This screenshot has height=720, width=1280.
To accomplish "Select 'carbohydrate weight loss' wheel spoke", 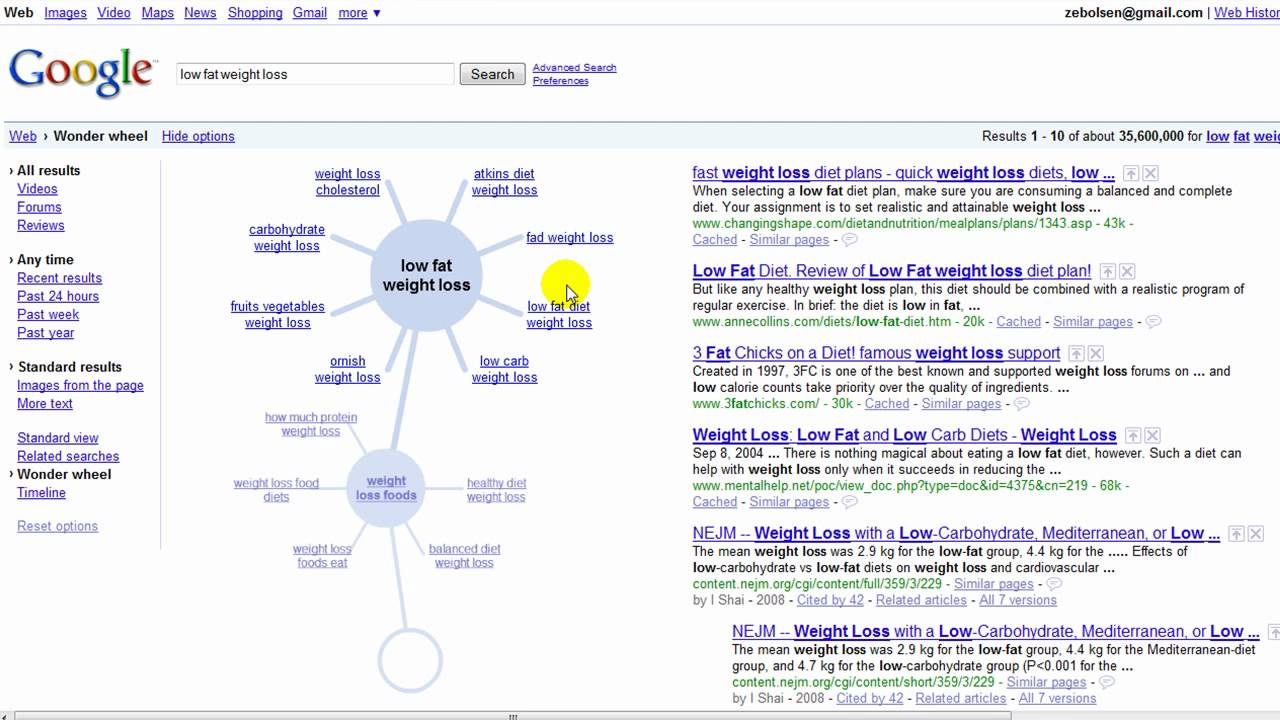I will 287,238.
